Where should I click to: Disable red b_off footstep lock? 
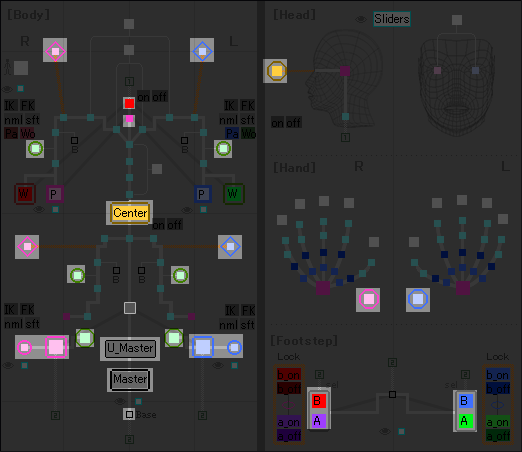tap(289, 388)
